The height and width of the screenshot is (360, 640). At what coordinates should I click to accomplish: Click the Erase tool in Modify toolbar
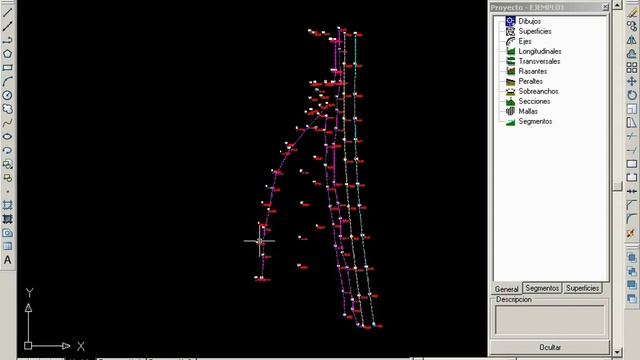(x=632, y=12)
